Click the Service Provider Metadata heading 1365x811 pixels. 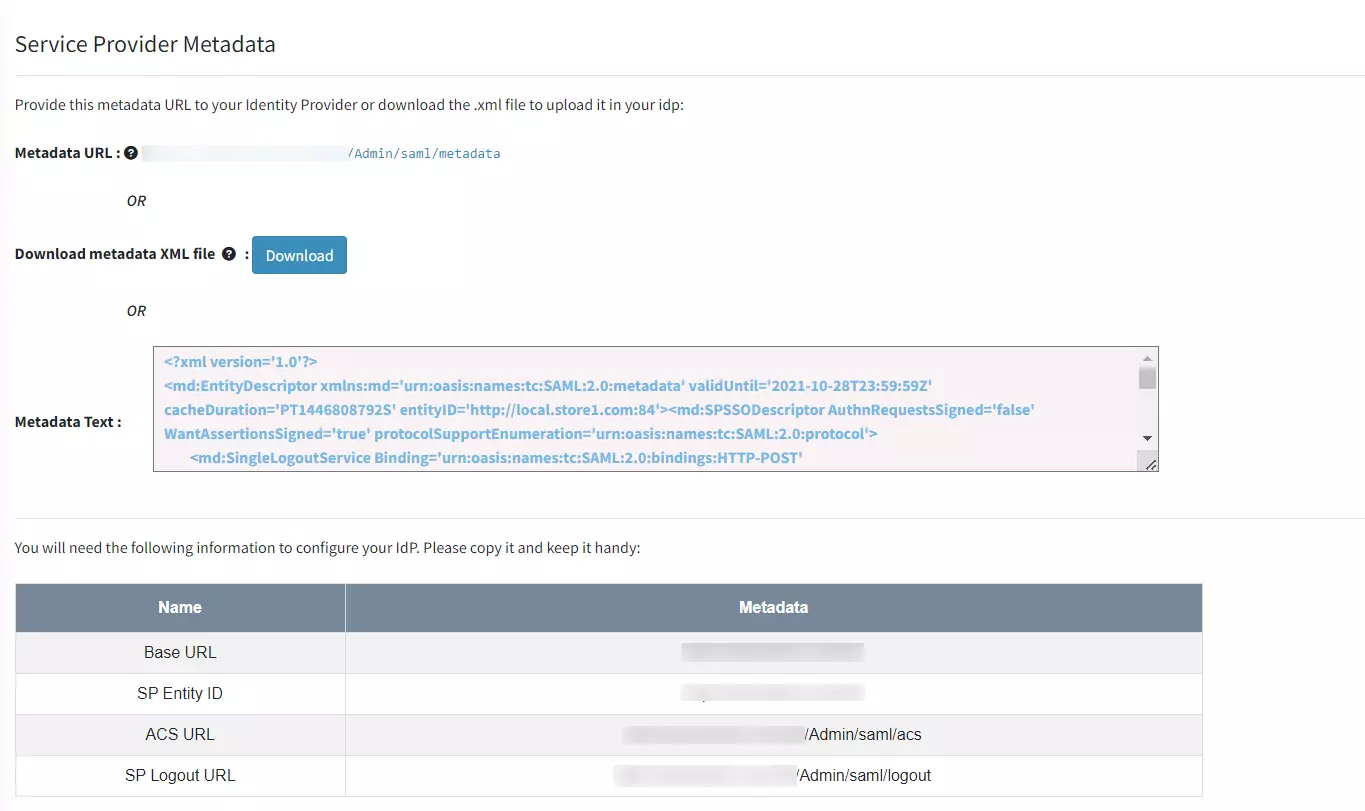(x=145, y=44)
